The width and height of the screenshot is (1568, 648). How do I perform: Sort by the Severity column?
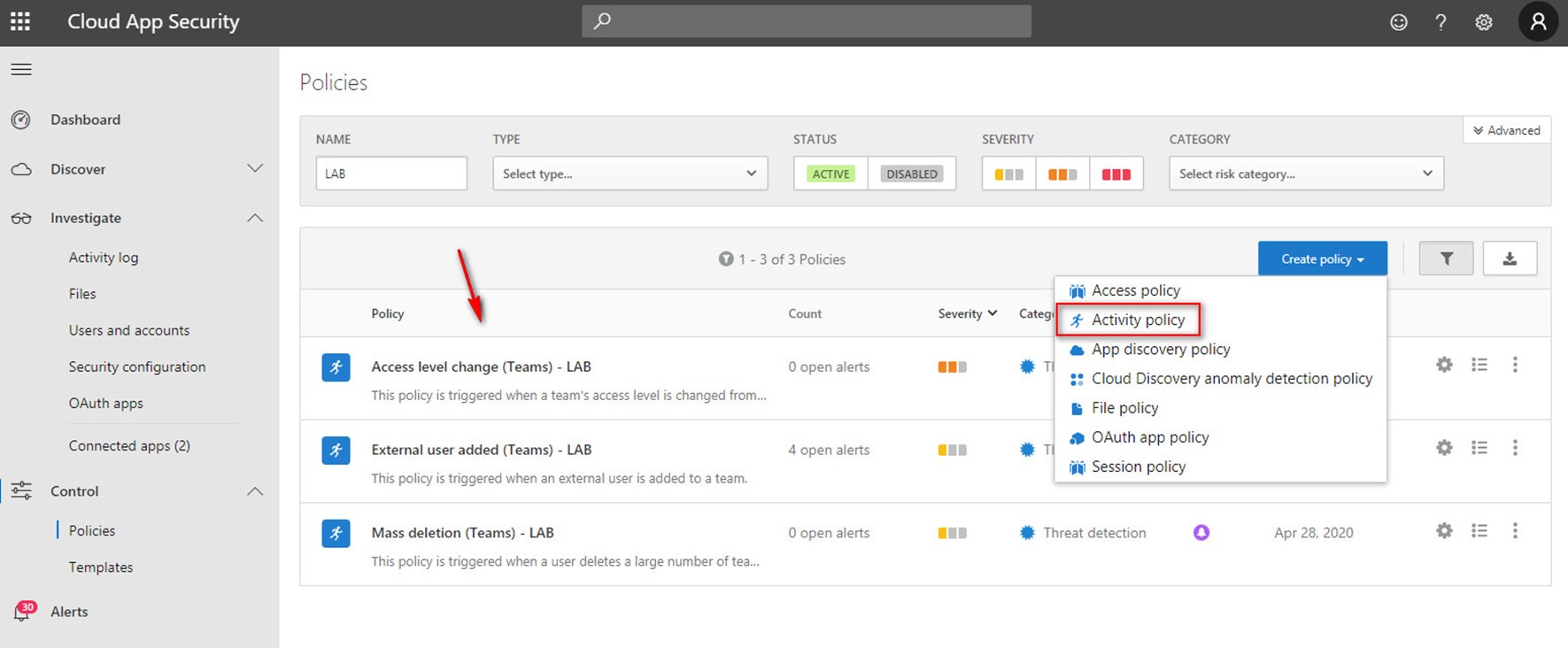click(x=968, y=313)
